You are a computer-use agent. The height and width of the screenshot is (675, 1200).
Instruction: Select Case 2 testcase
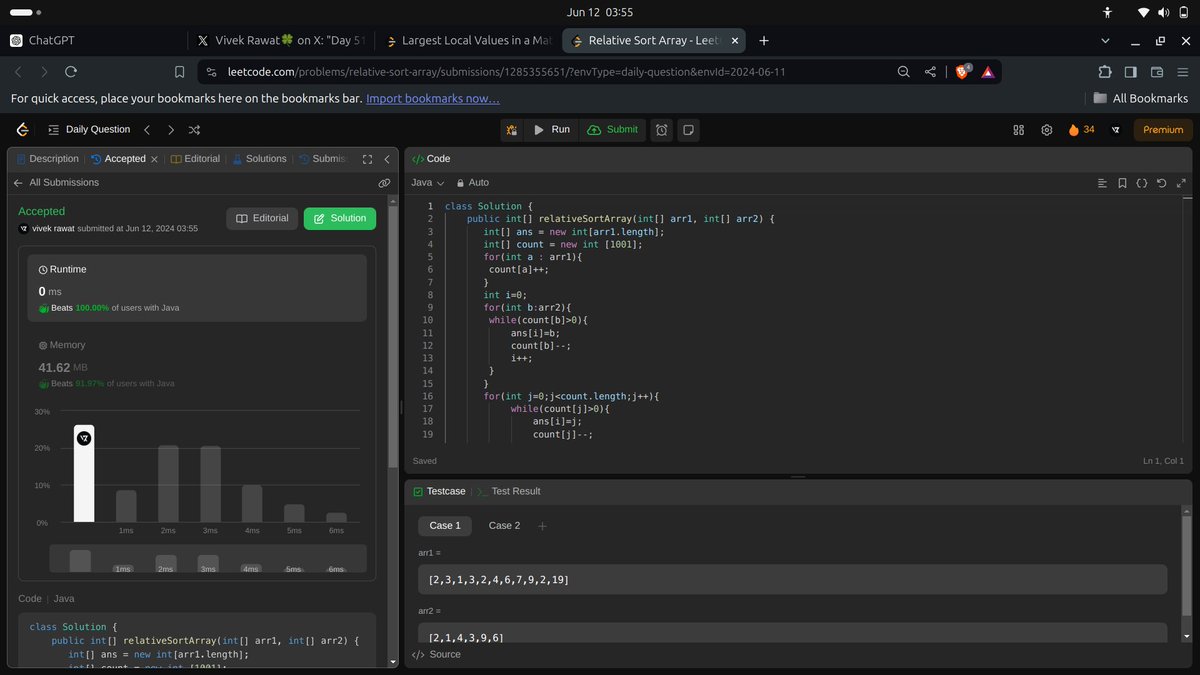coord(504,525)
